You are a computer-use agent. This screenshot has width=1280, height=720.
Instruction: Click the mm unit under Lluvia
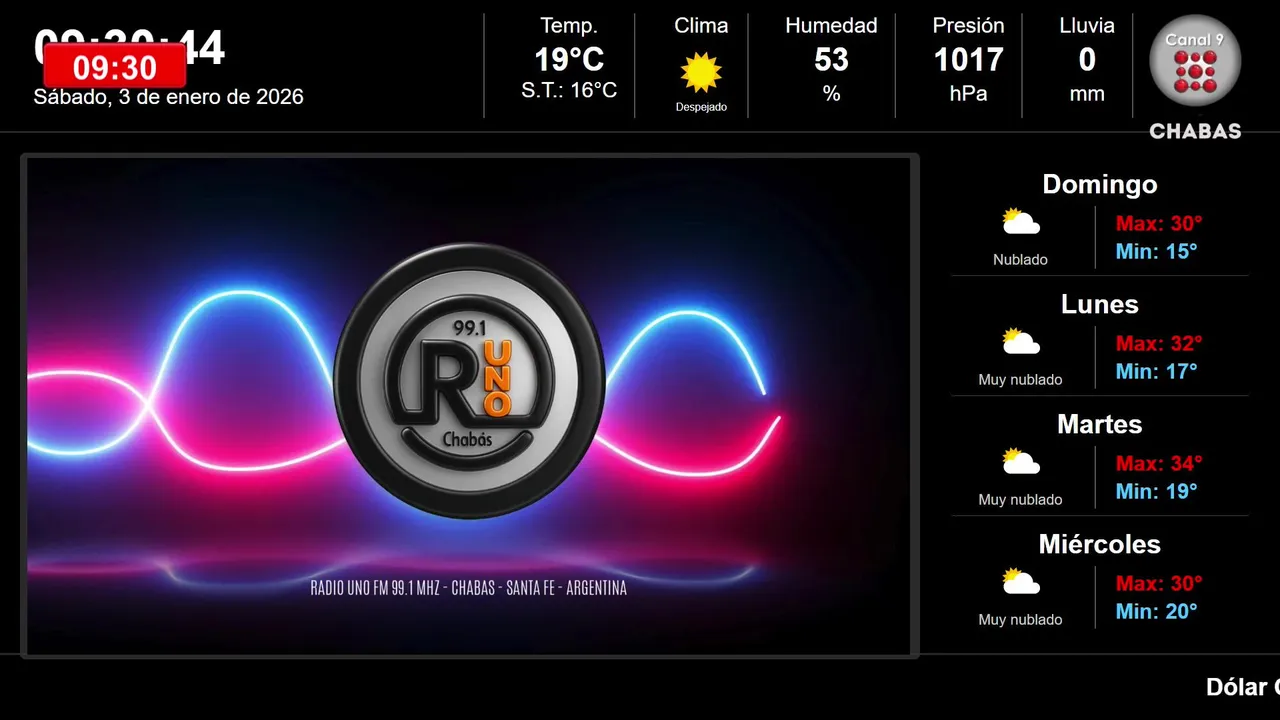pos(1087,95)
